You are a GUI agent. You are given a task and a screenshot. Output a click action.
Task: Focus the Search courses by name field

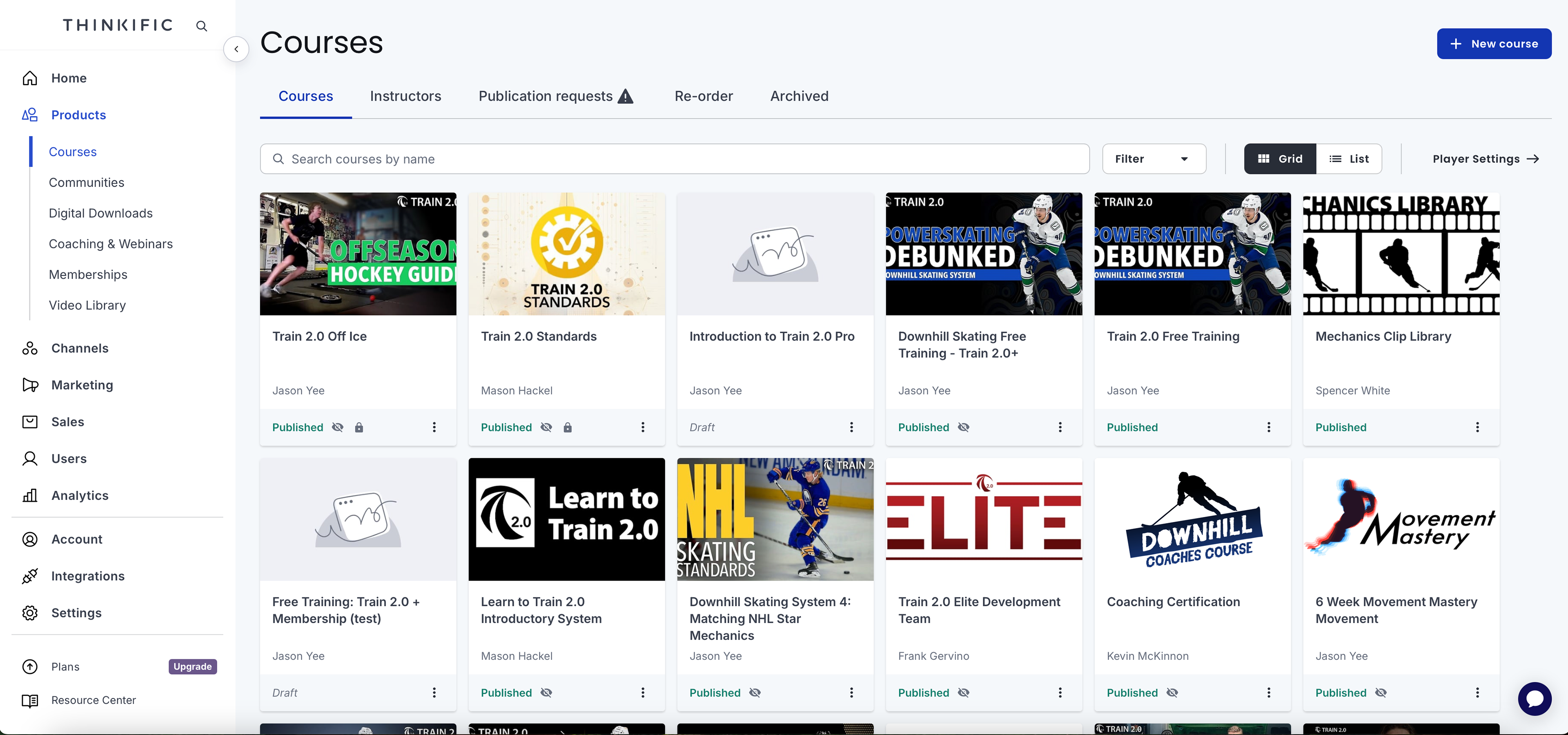[x=675, y=159]
